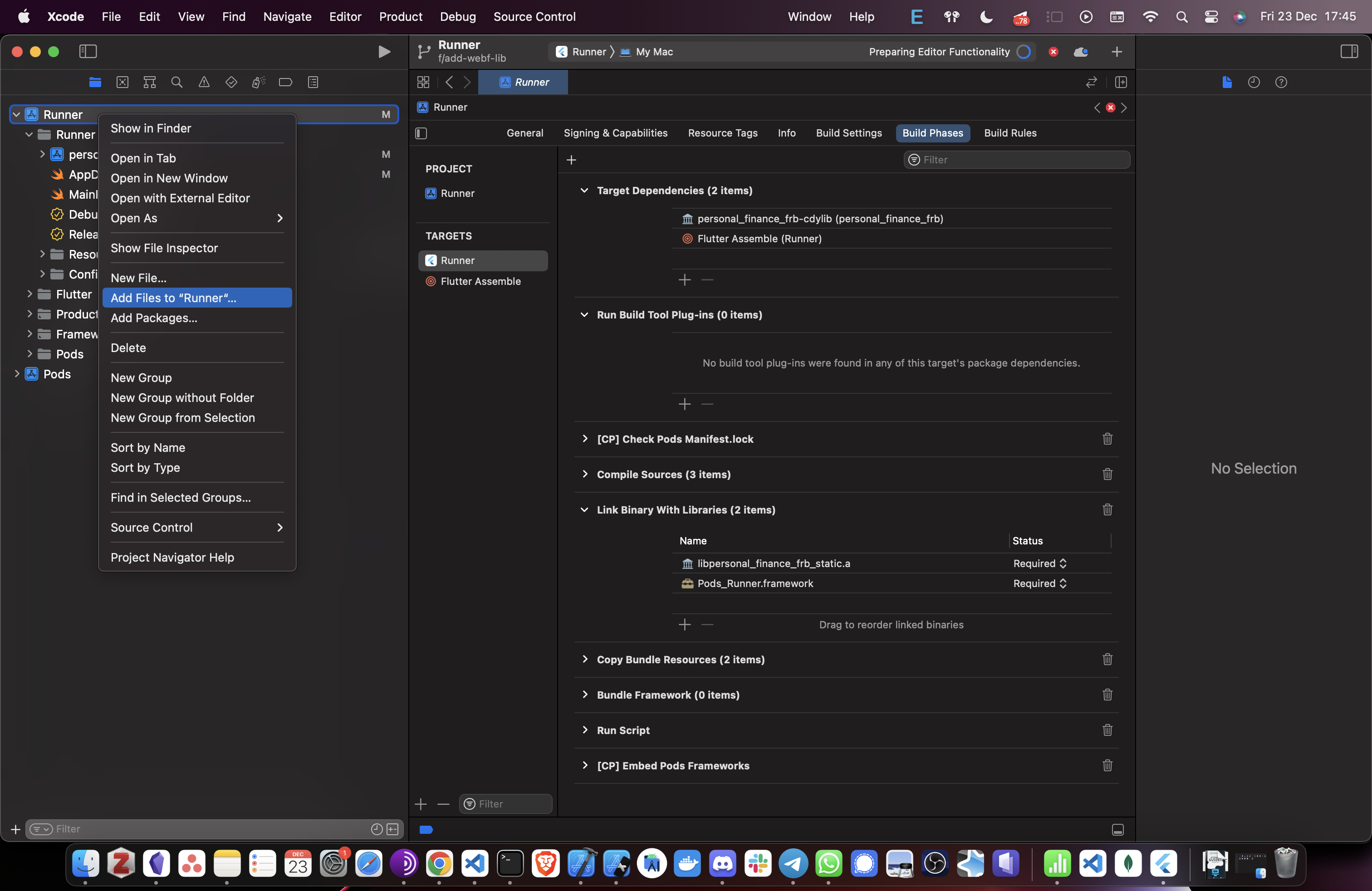
Task: Delete the Link Binary With Libraries phase
Action: [x=1107, y=509]
